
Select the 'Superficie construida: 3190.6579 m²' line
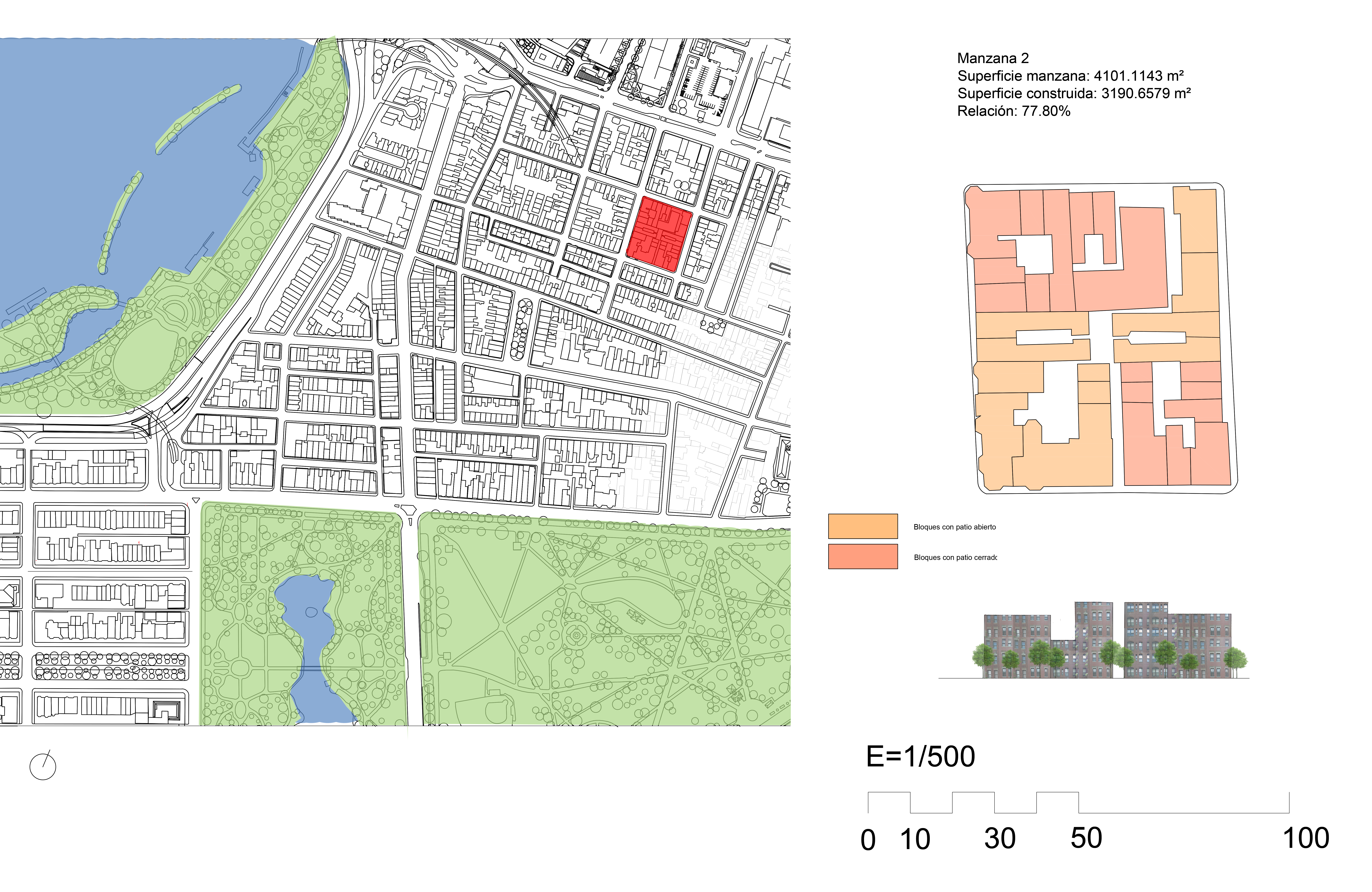tap(1074, 93)
